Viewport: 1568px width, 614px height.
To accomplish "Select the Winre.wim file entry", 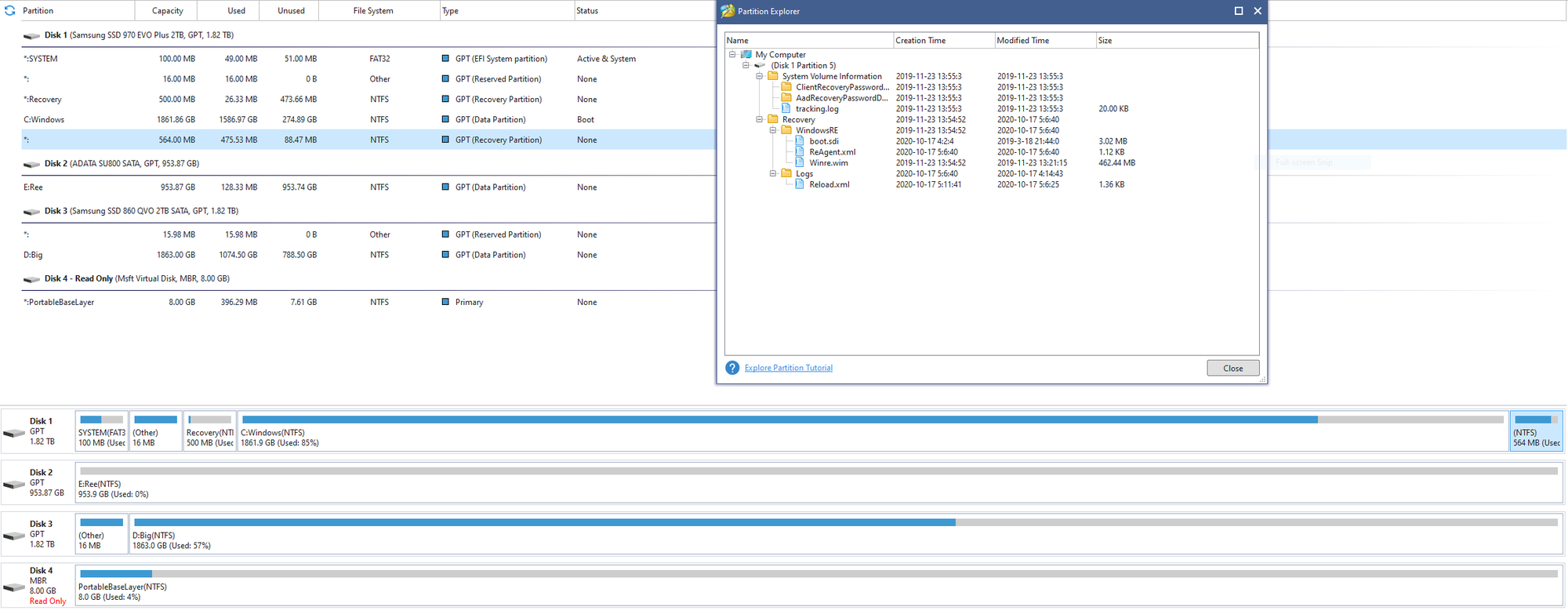I will pos(828,163).
